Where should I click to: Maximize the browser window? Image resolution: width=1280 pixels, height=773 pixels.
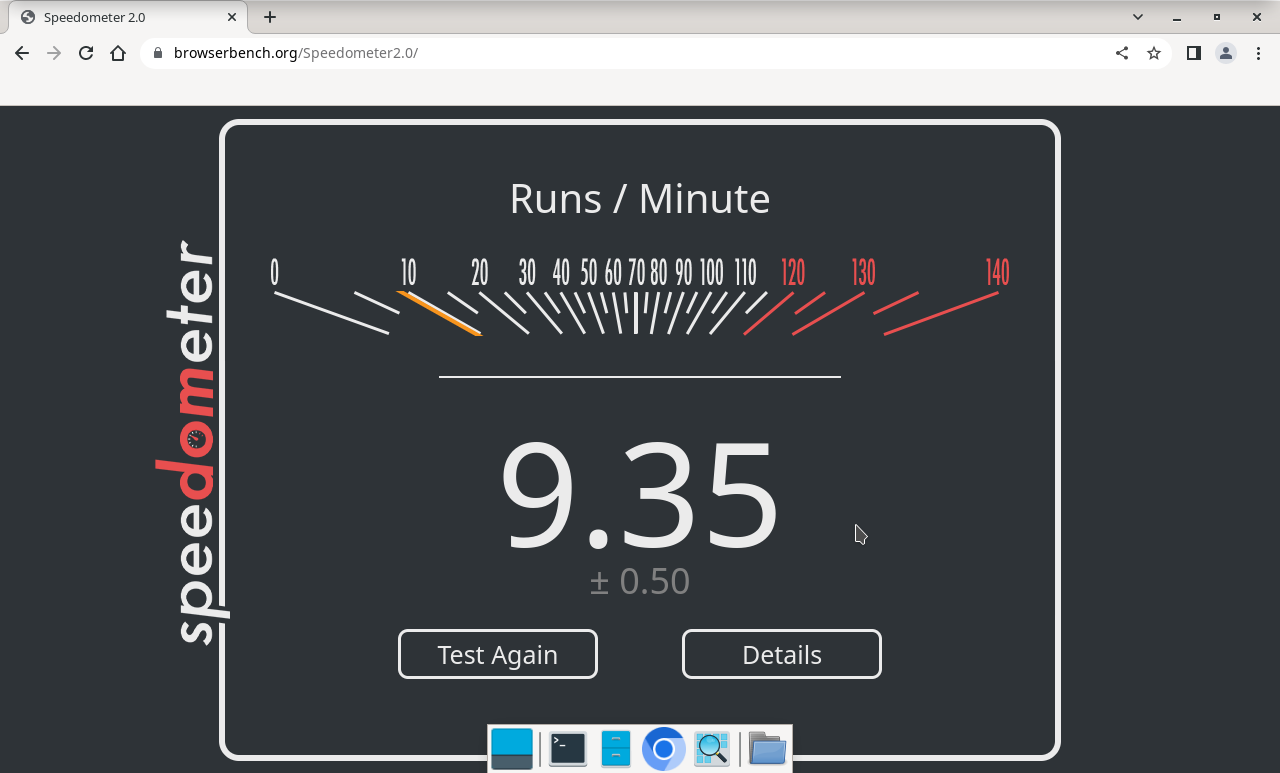pyautogui.click(x=1217, y=17)
